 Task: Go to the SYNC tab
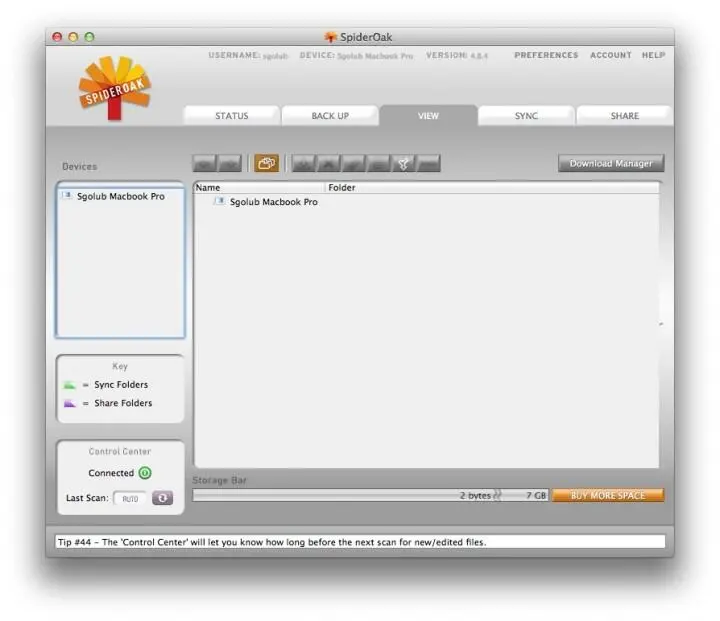point(526,116)
